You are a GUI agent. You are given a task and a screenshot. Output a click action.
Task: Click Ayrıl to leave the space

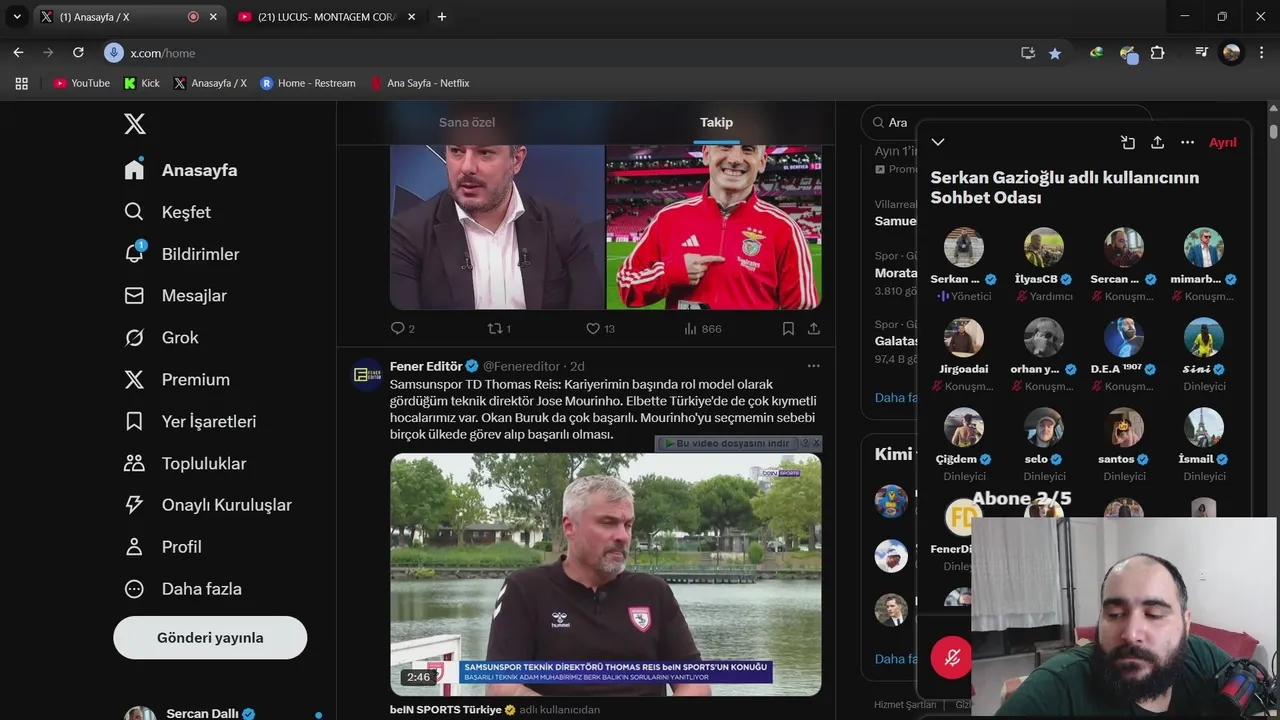(x=1222, y=142)
